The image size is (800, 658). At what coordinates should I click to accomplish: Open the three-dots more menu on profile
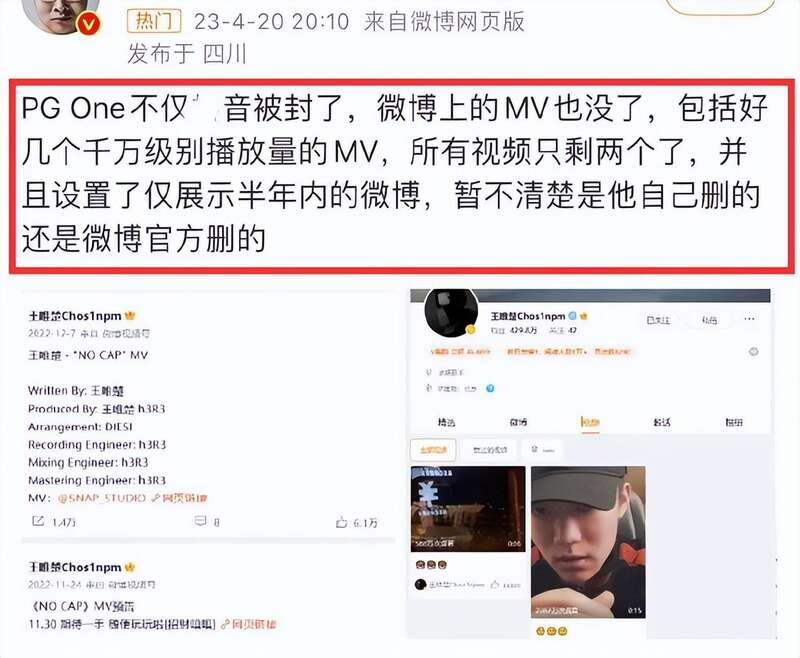749,319
